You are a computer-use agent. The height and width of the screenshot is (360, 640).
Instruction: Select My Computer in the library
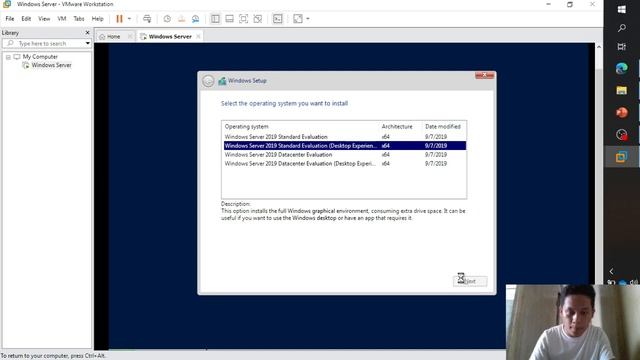tap(40, 57)
